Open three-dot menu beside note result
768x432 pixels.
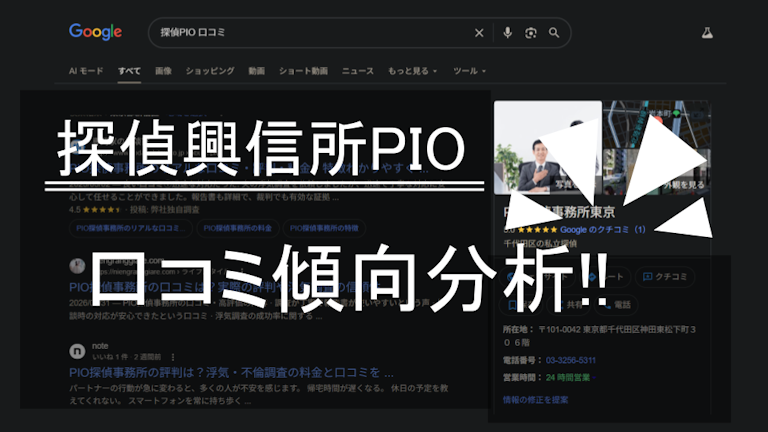click(x=173, y=357)
